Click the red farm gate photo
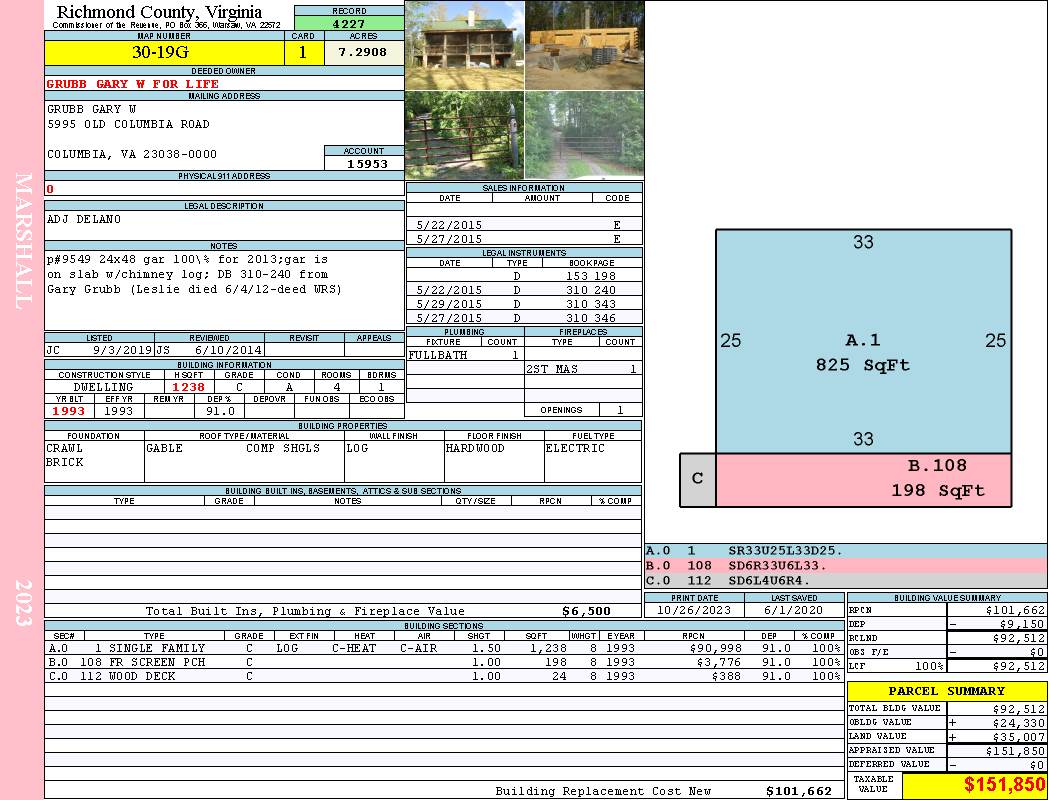 tap(464, 135)
